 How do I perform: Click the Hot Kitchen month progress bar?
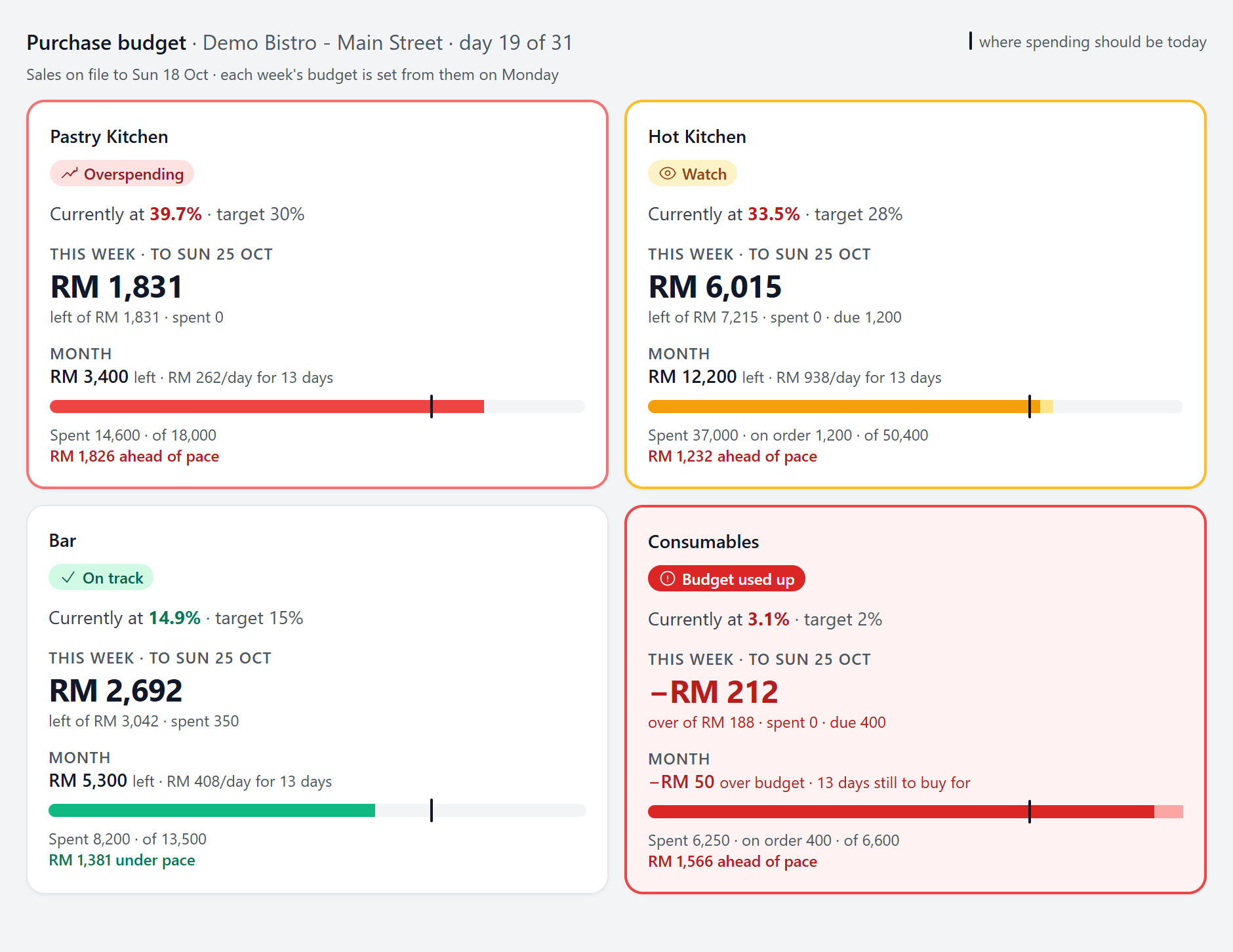[916, 407]
